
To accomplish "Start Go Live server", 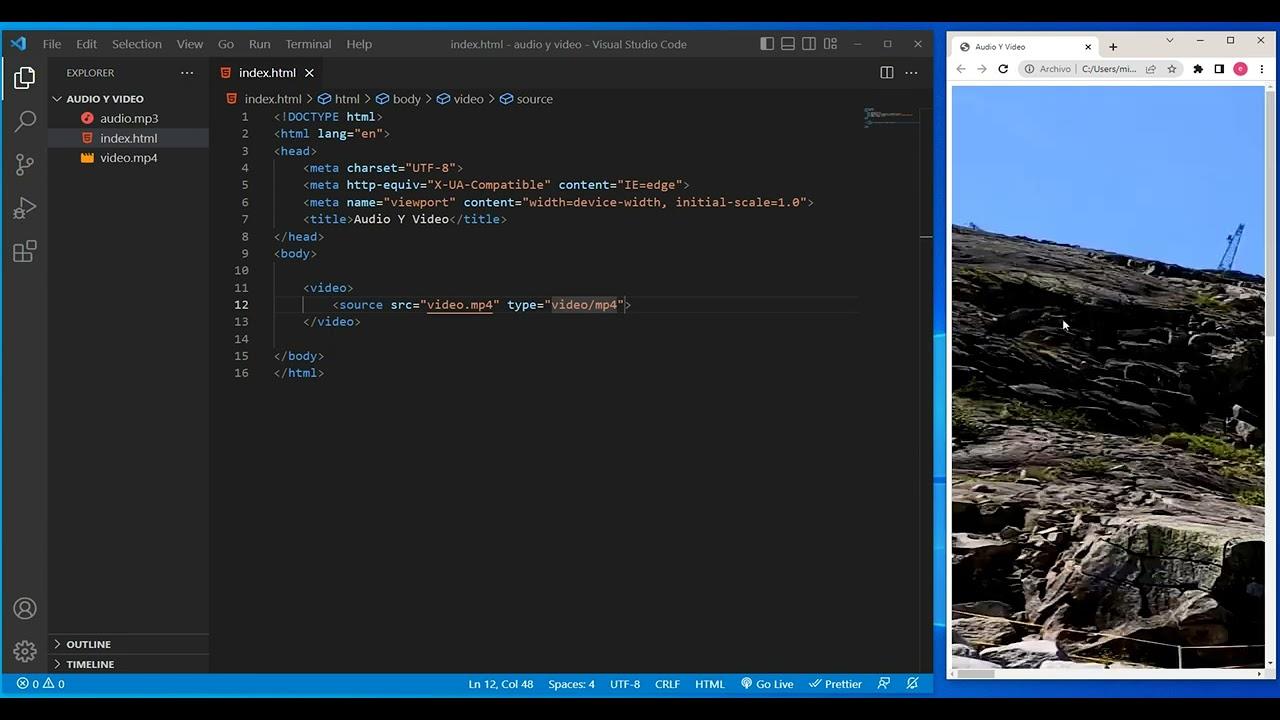I will (x=767, y=684).
